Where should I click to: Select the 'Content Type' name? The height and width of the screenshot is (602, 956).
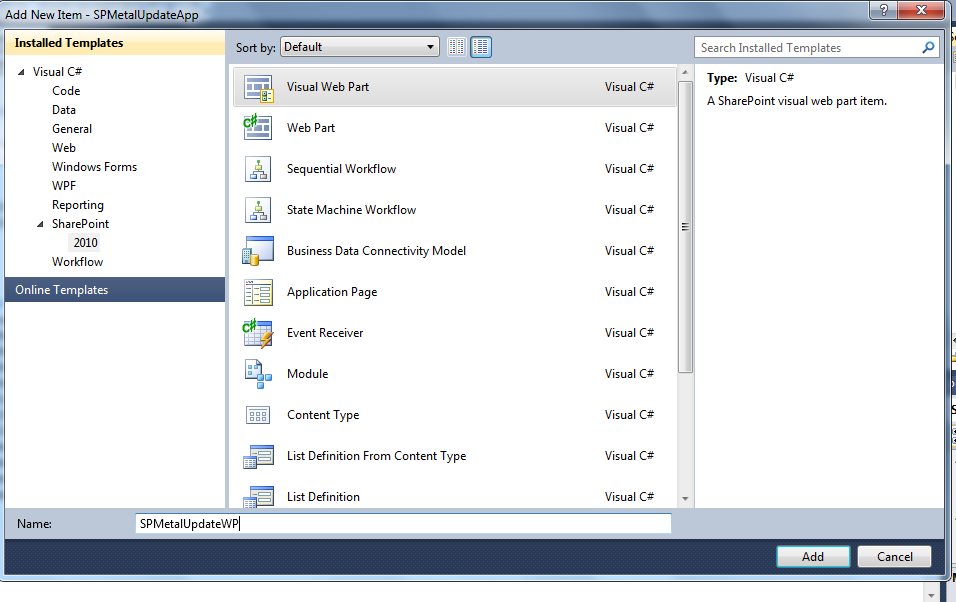coord(323,415)
